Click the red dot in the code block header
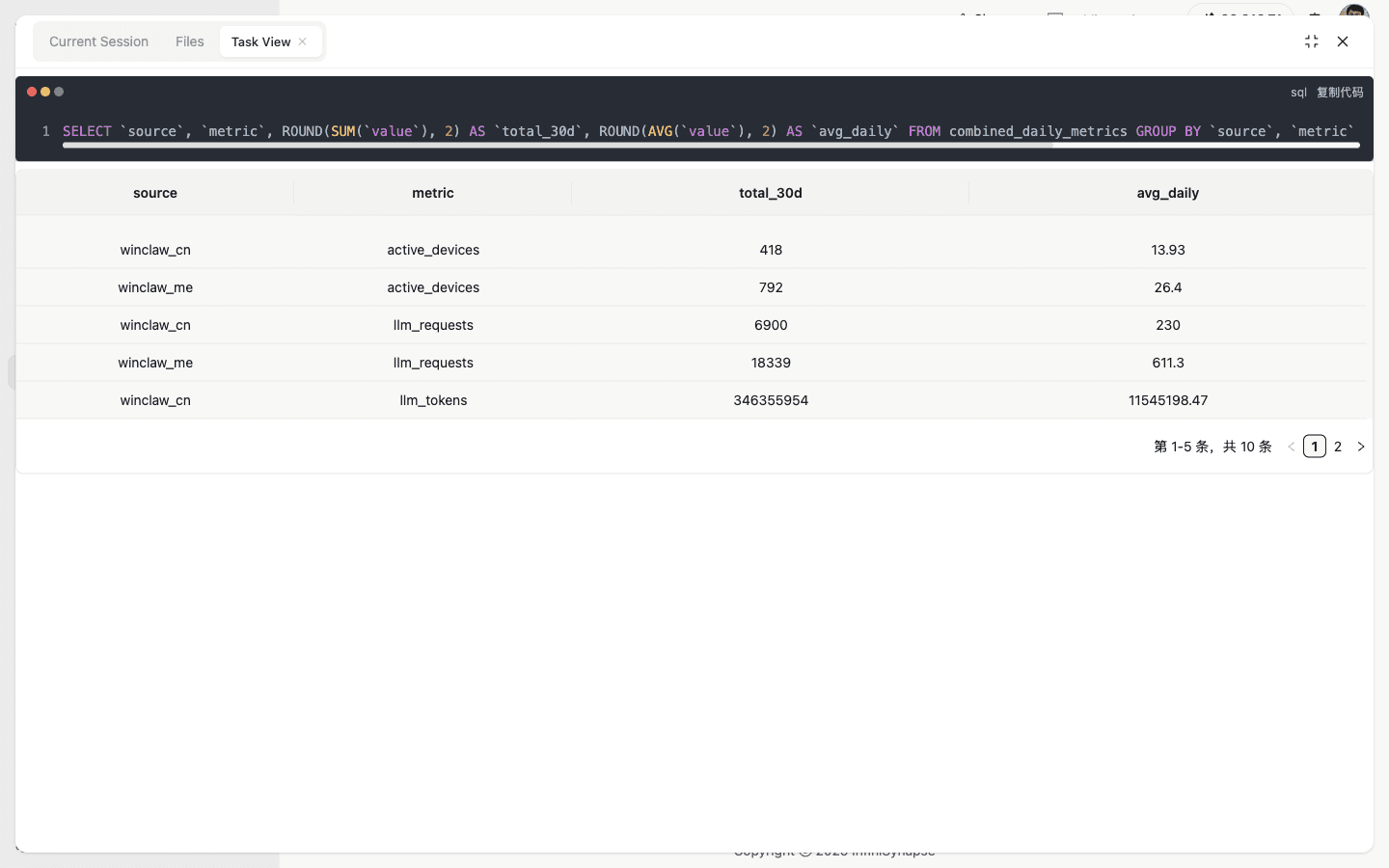Screen dimensions: 1389x868 click(32, 92)
